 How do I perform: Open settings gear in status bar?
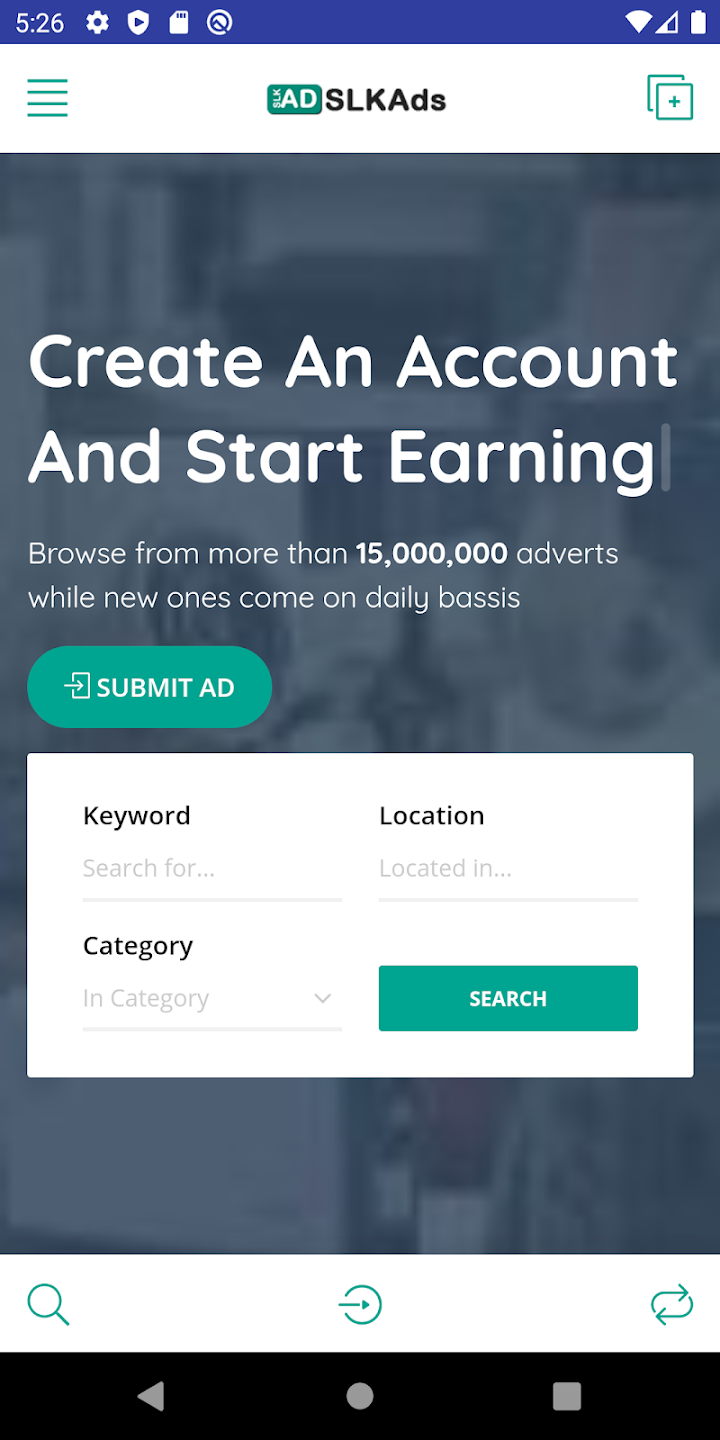pyautogui.click(x=97, y=22)
